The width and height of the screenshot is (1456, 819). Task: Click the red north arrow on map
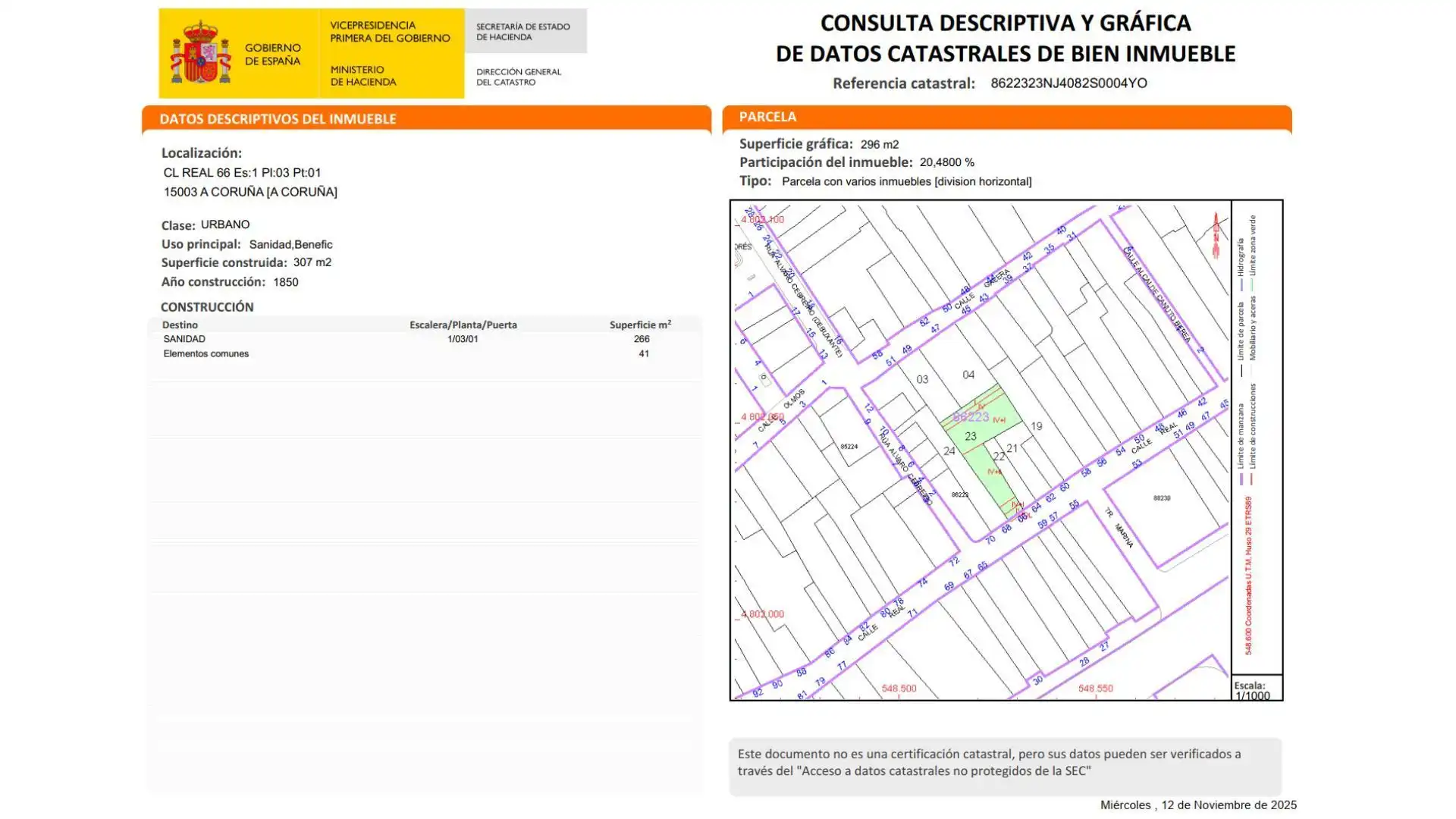tap(1216, 234)
